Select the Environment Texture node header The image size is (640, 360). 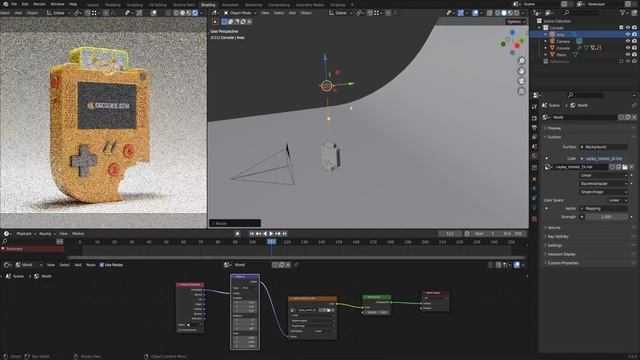click(312, 298)
